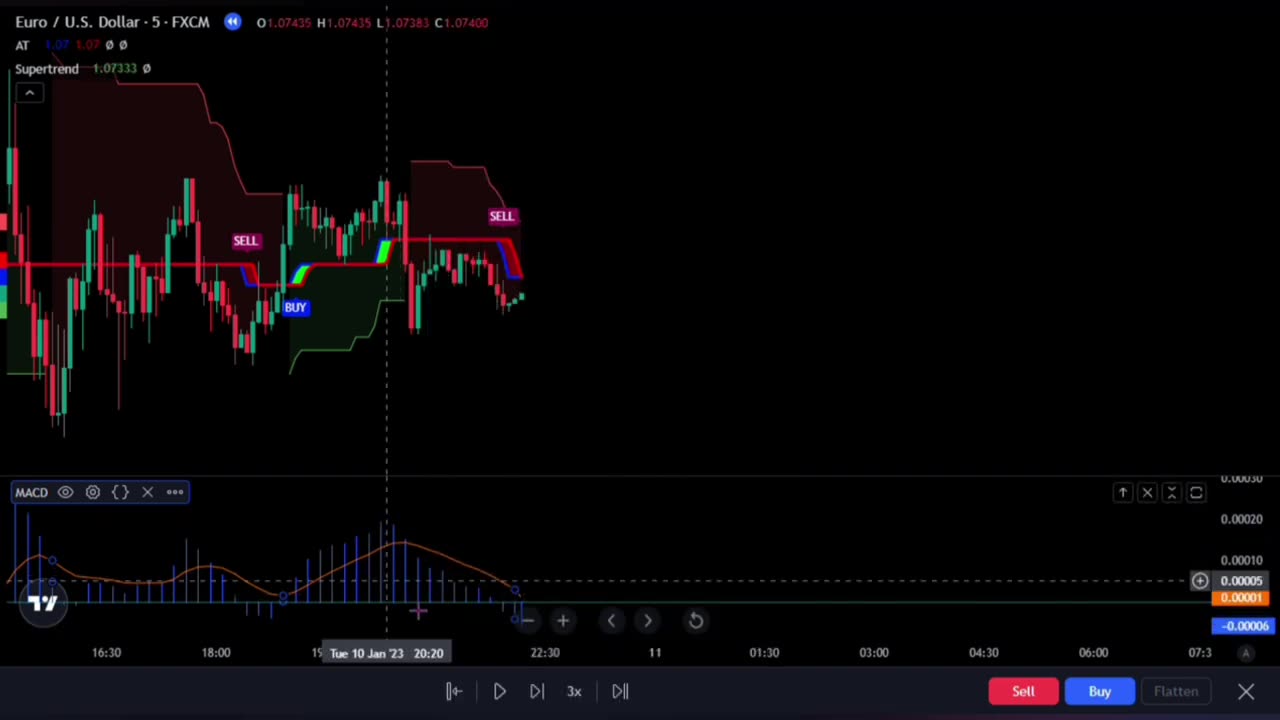Image resolution: width=1280 pixels, height=720 pixels.
Task: Zoom in chart with plus button
Action: coord(563,621)
